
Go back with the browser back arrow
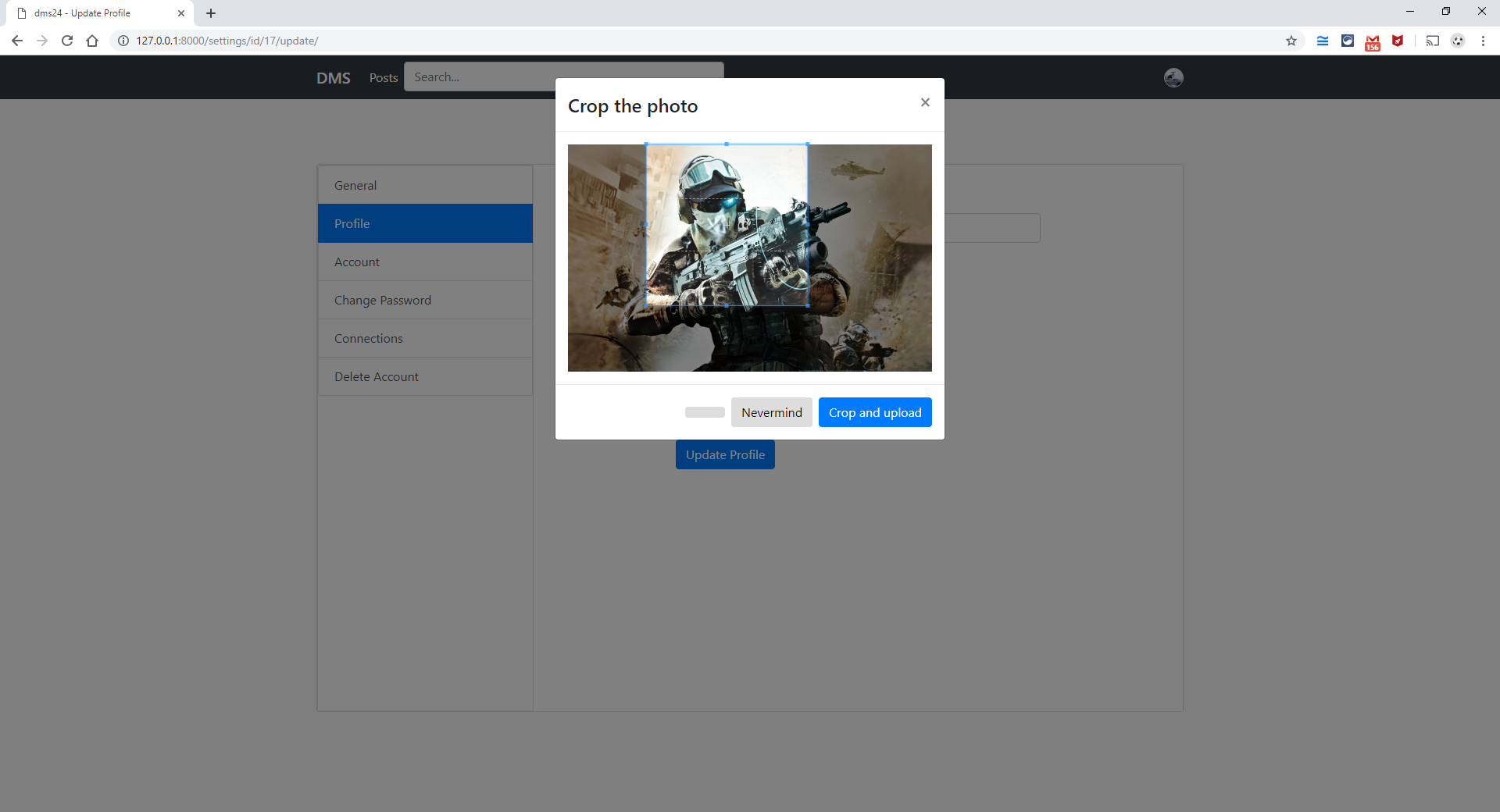coord(17,41)
